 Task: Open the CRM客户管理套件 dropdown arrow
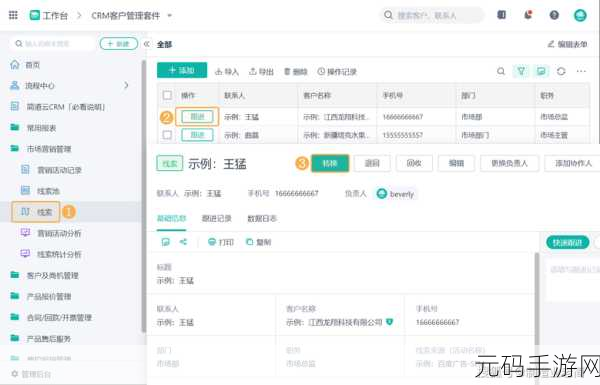tap(170, 16)
